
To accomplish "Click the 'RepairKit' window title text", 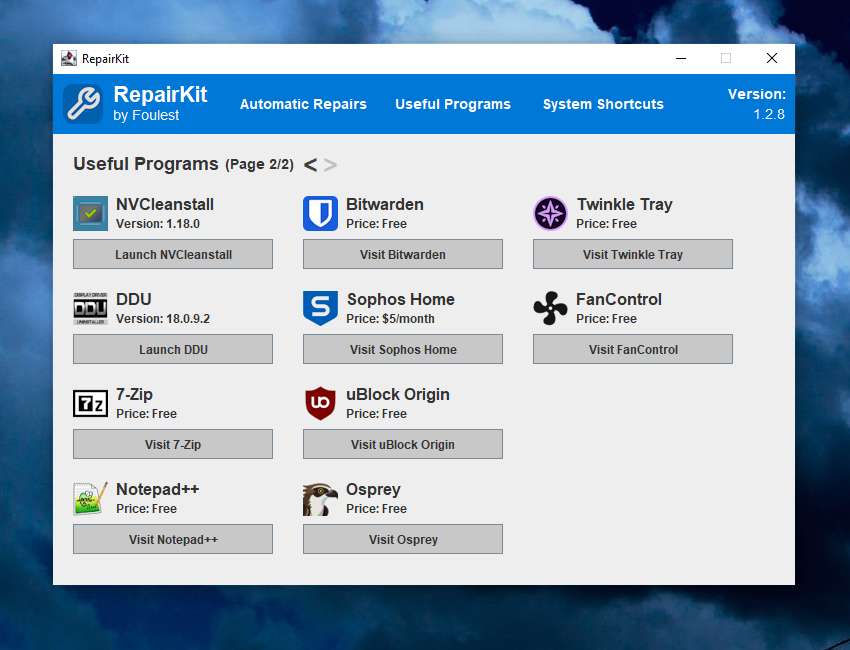I will click(x=105, y=59).
